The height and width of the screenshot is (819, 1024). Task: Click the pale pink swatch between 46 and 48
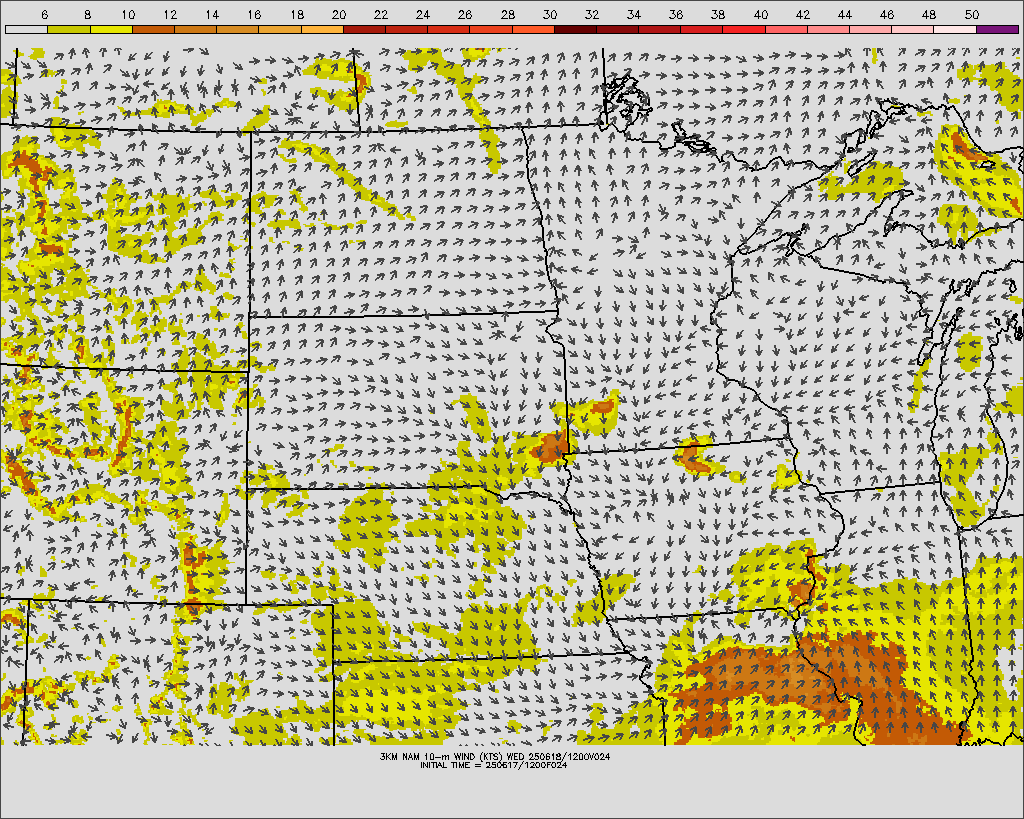coord(913,29)
